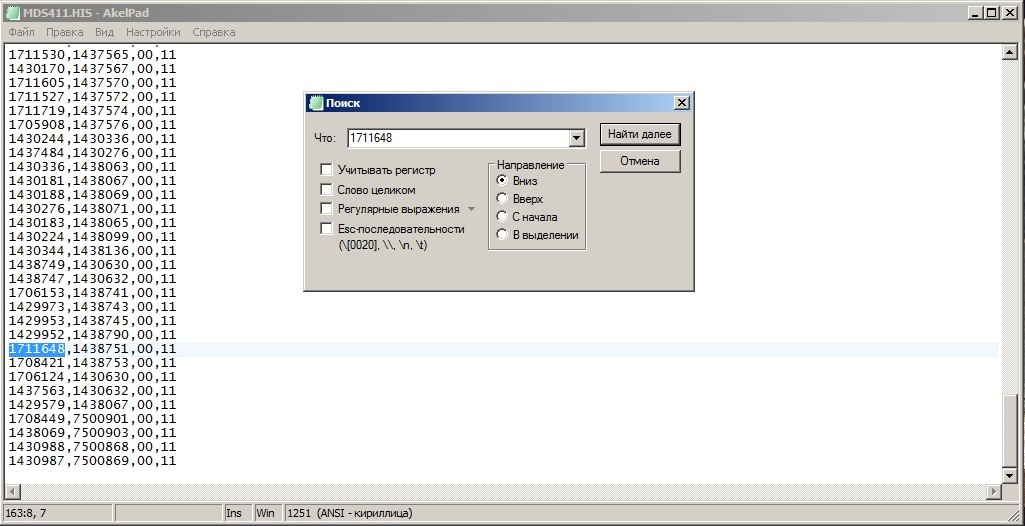Open the Что search history dropdown

pyautogui.click(x=576, y=139)
